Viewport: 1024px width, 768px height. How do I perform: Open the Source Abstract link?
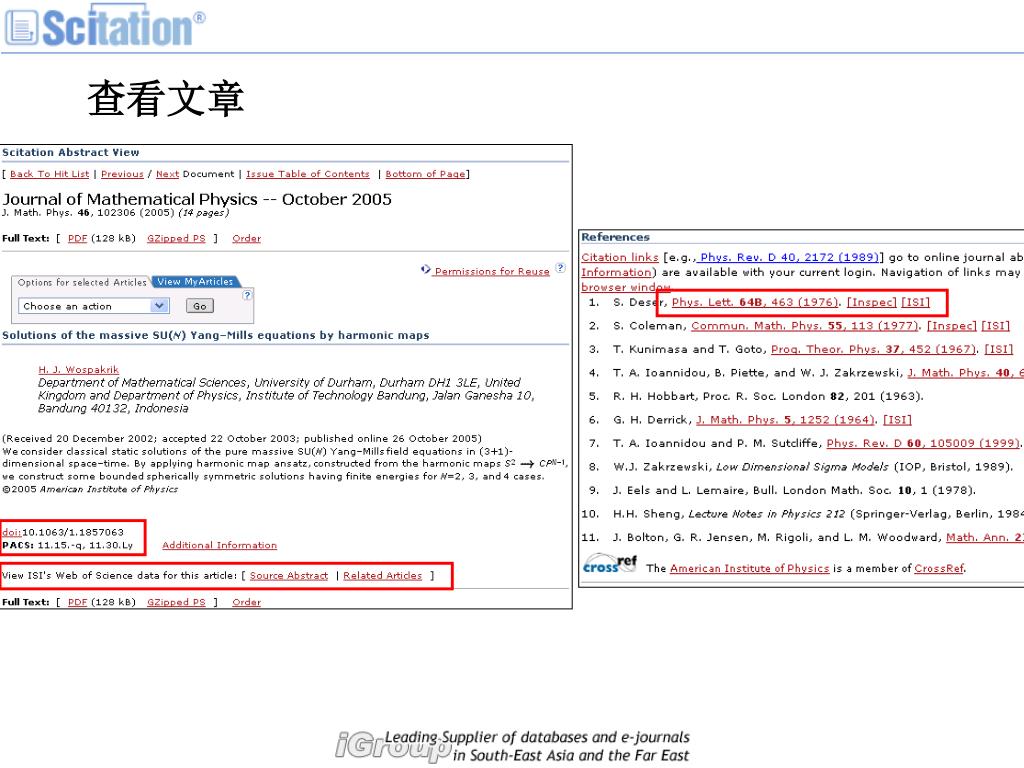pos(289,575)
